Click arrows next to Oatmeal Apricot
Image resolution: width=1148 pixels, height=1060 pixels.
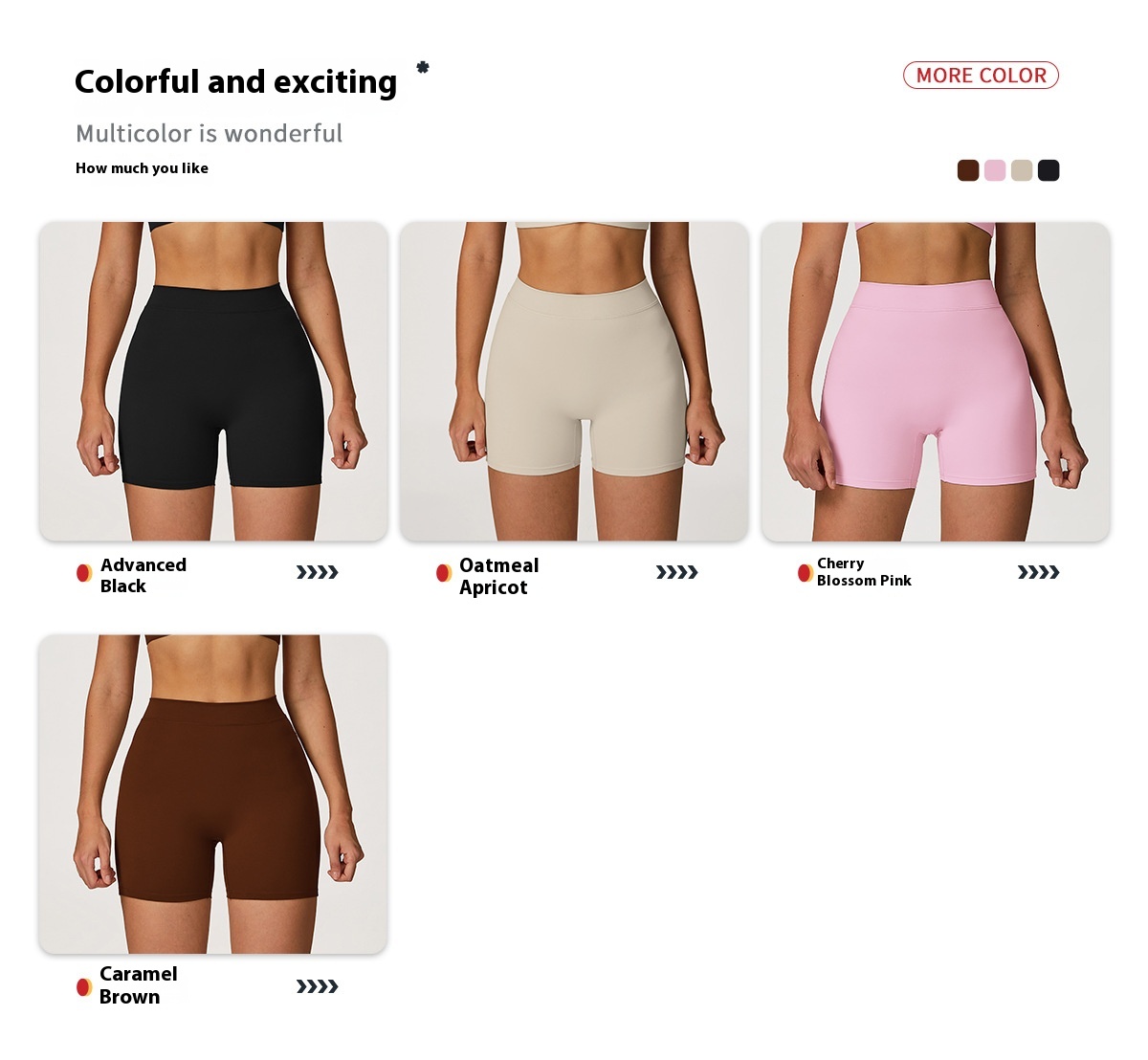click(x=677, y=572)
